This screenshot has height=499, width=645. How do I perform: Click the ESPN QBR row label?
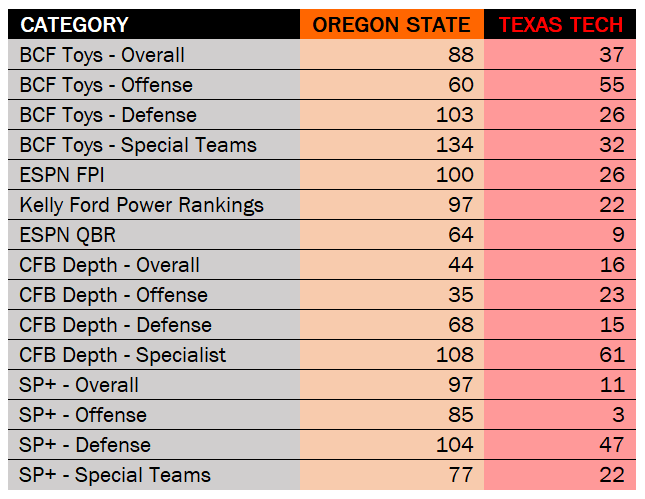(x=66, y=235)
